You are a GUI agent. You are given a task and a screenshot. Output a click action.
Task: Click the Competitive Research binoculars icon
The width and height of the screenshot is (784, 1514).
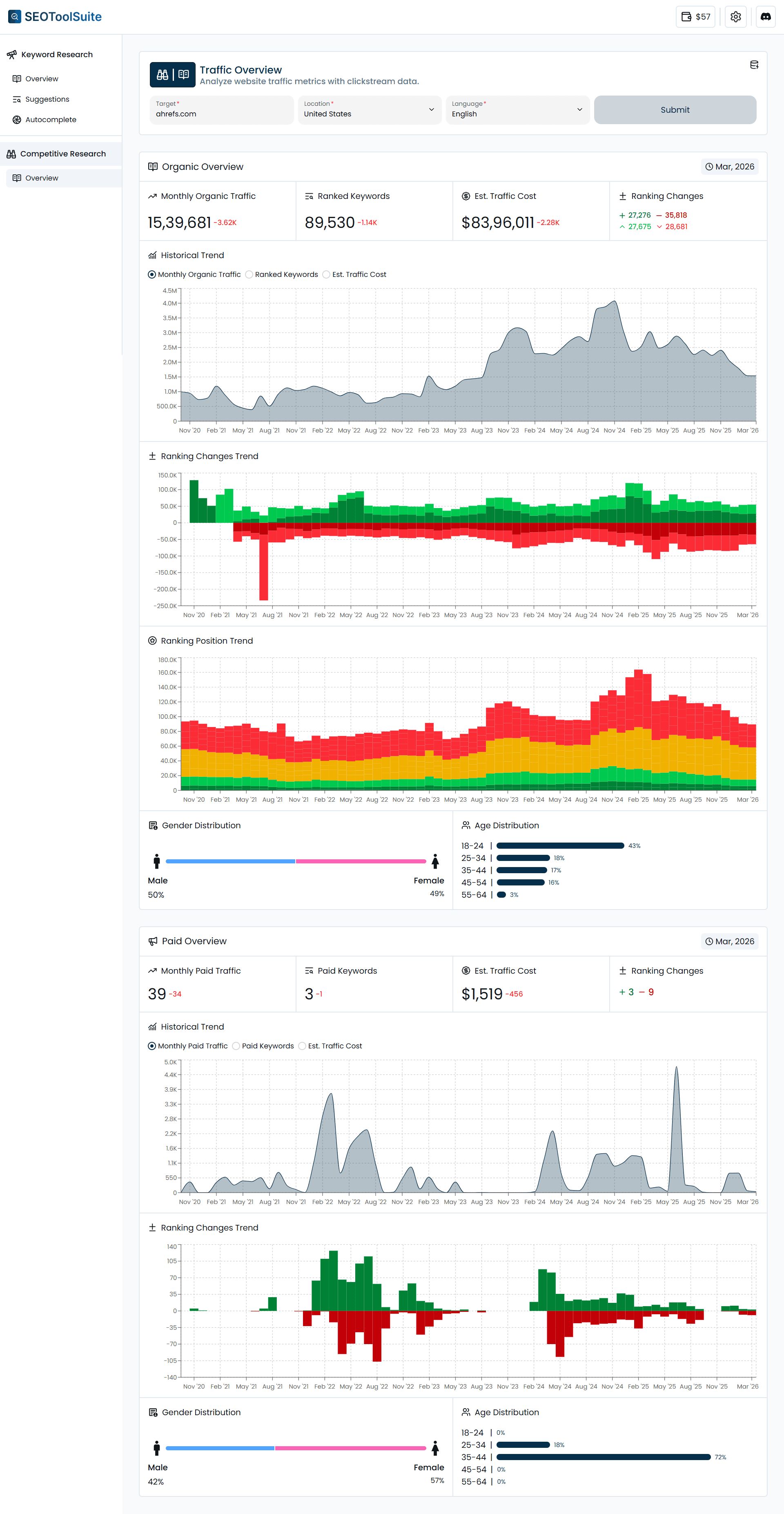12,154
